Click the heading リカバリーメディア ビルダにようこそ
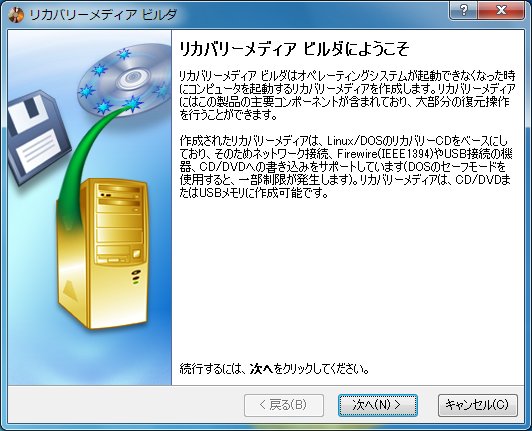This screenshot has height=431, width=532. [294, 49]
